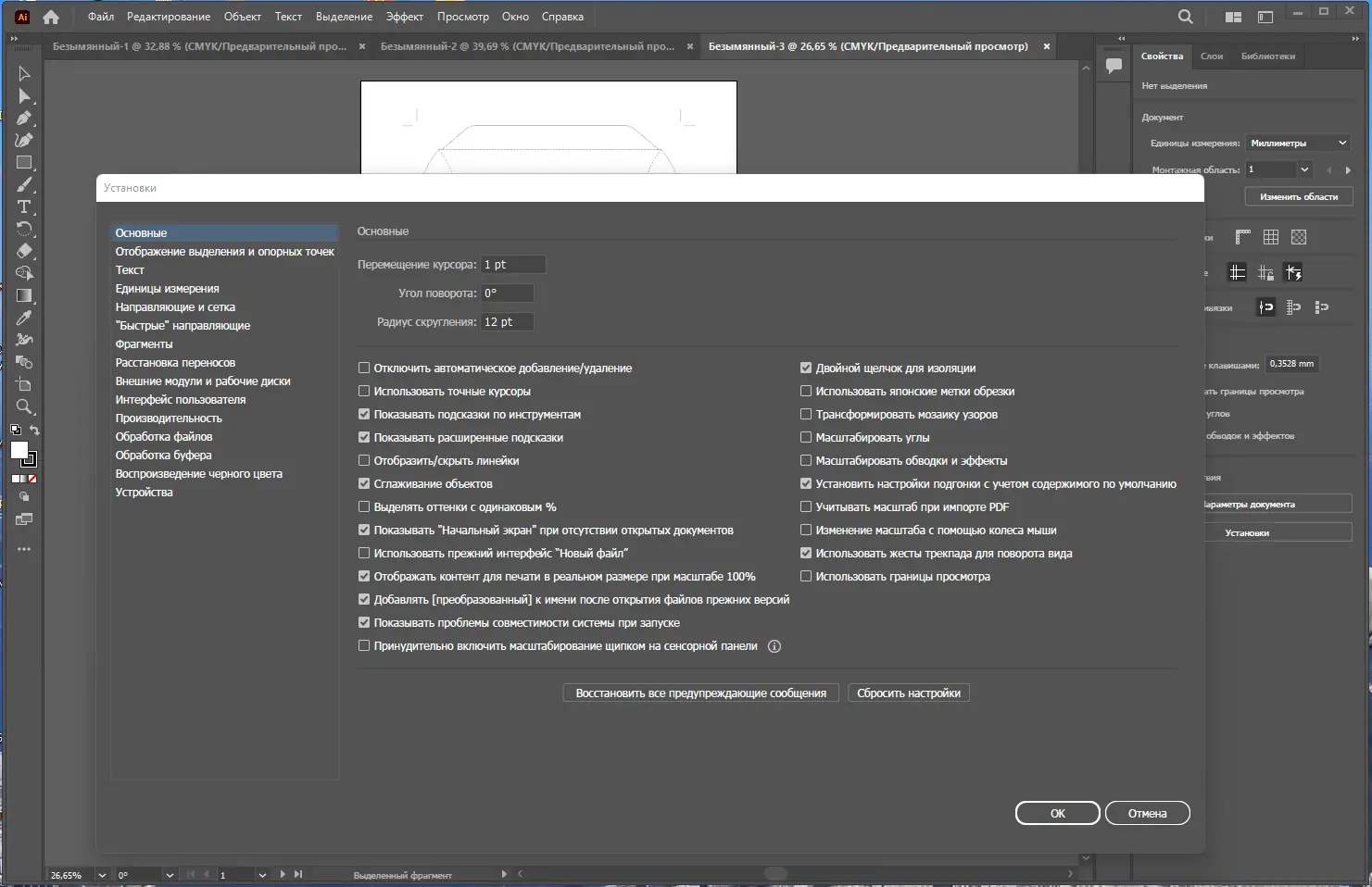Select the Curvature tool
The height and width of the screenshot is (887, 1372).
(24, 141)
